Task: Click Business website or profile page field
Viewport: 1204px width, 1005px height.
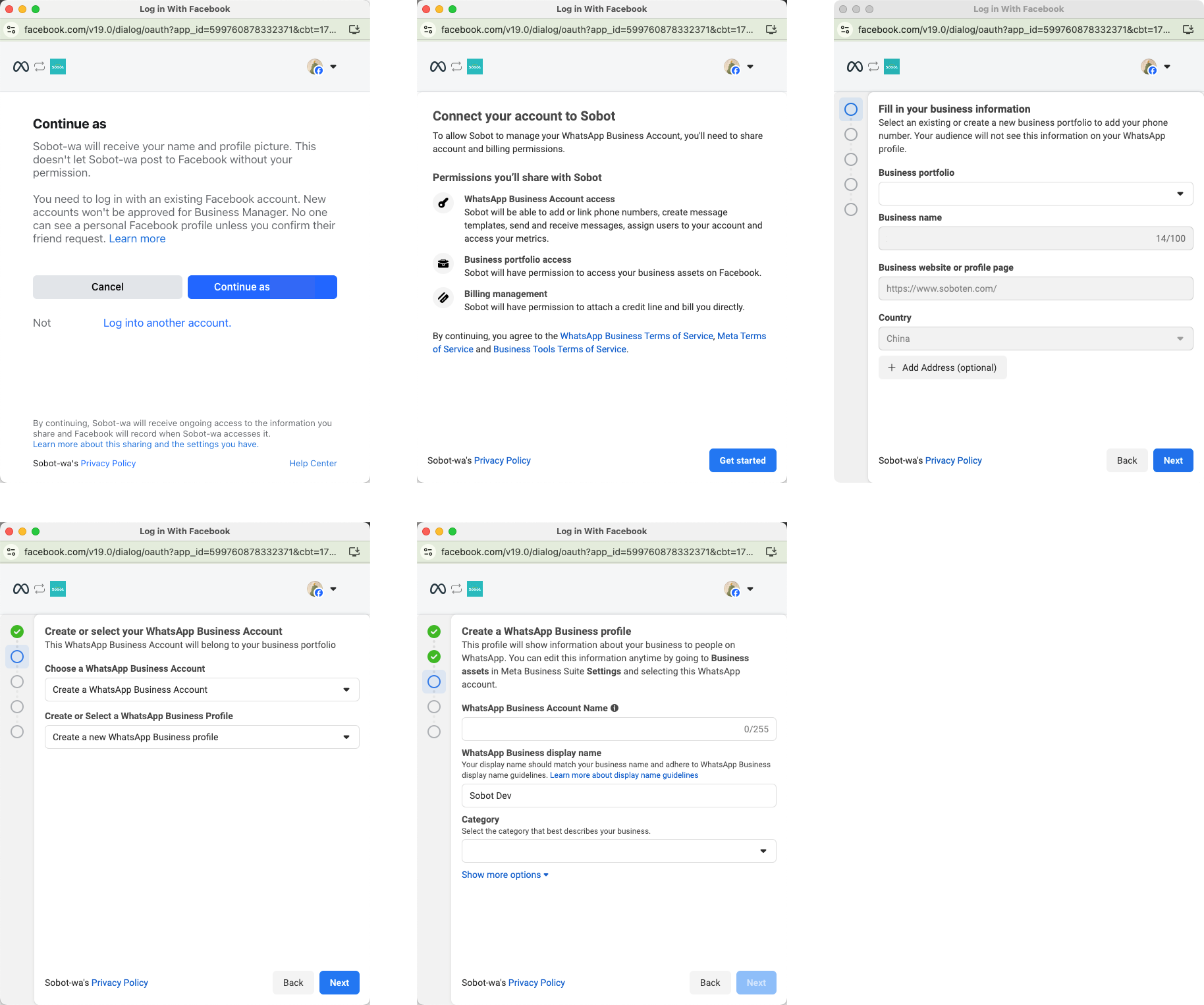Action: click(1036, 288)
